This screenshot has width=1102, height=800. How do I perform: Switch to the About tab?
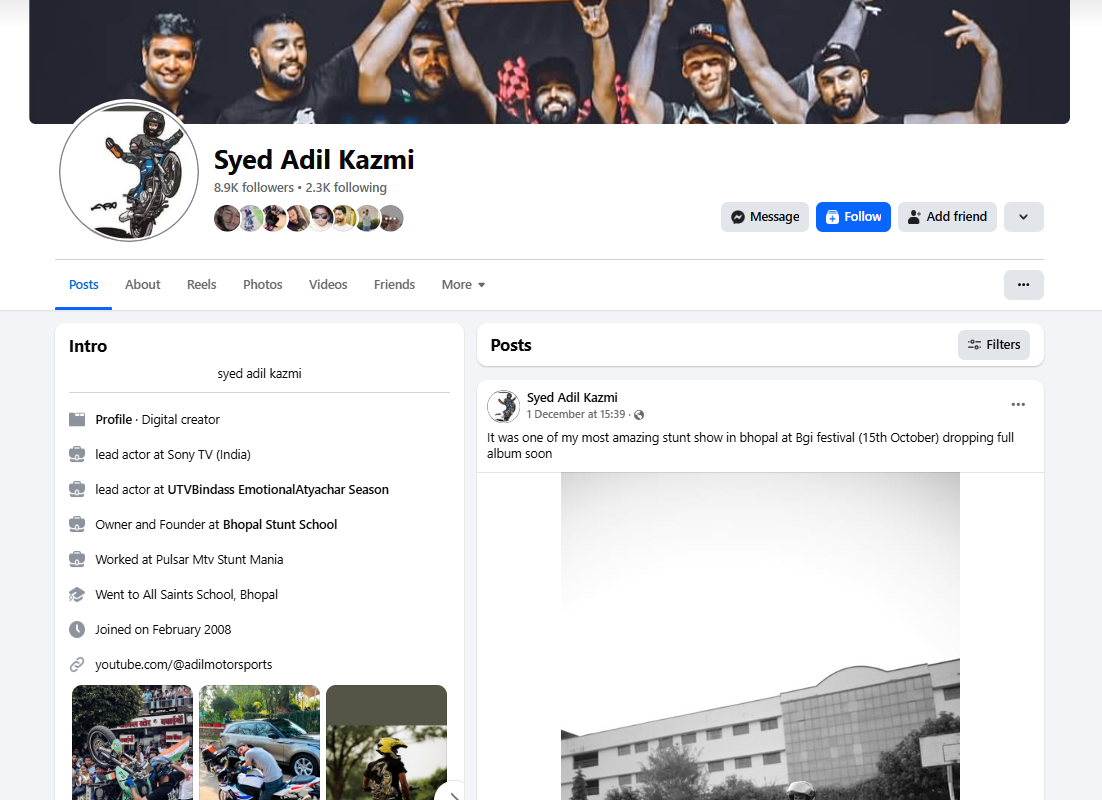tap(143, 285)
